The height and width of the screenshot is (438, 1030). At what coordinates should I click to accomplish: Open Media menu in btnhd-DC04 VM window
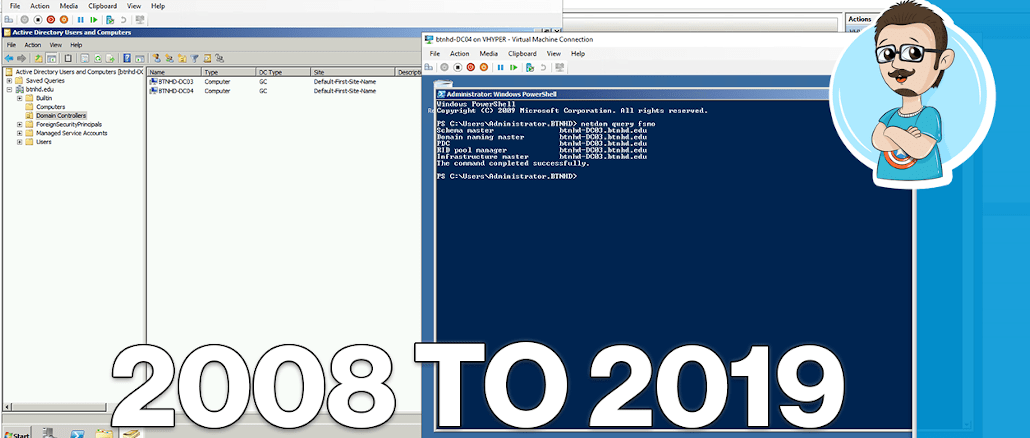pyautogui.click(x=488, y=54)
